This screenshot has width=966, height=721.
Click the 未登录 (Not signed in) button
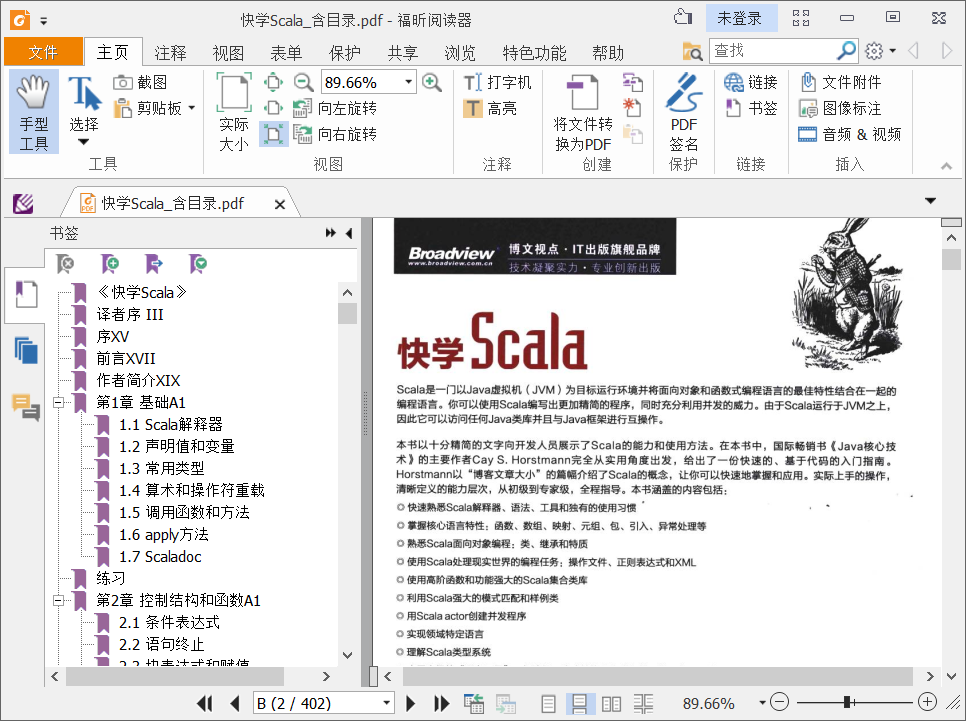click(x=741, y=18)
